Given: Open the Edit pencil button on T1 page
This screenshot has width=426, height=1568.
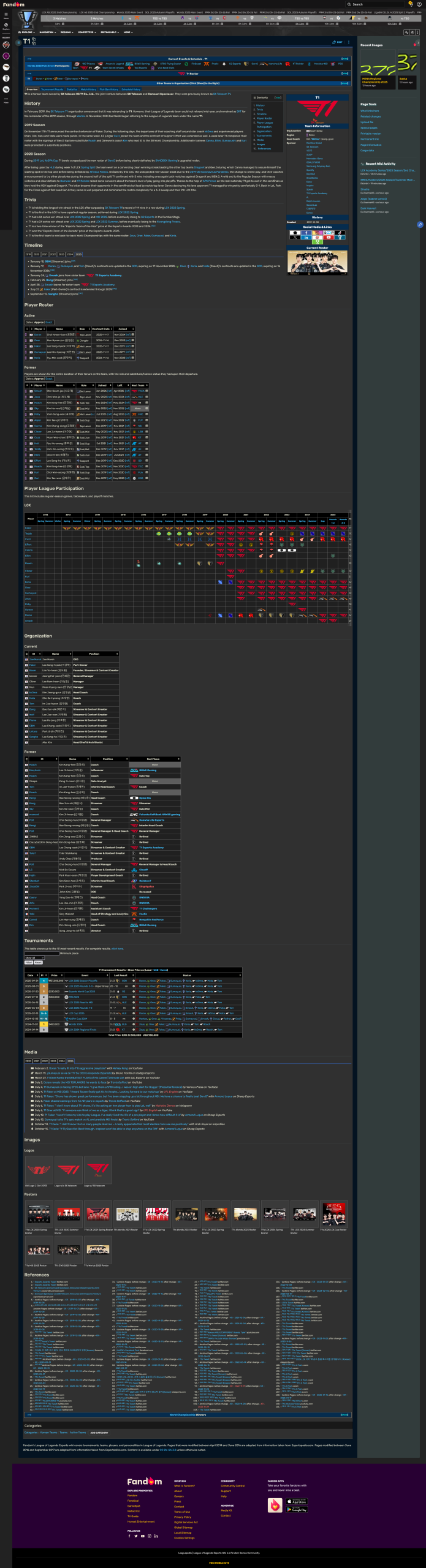Looking at the screenshot, I should pos(338,42).
